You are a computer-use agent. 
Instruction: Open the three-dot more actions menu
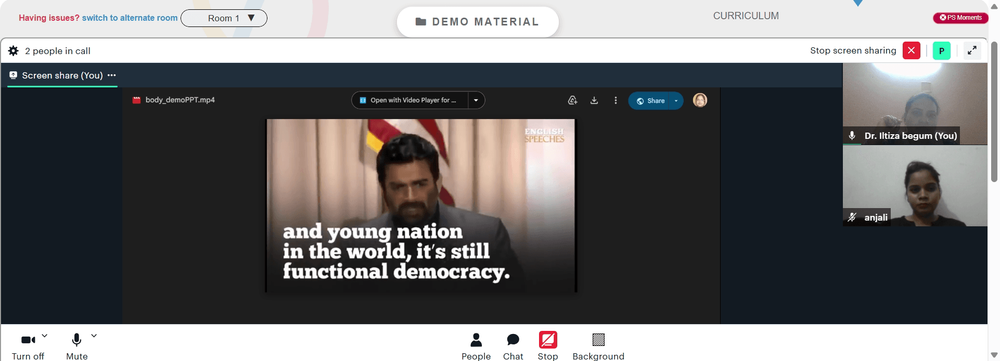pos(615,101)
